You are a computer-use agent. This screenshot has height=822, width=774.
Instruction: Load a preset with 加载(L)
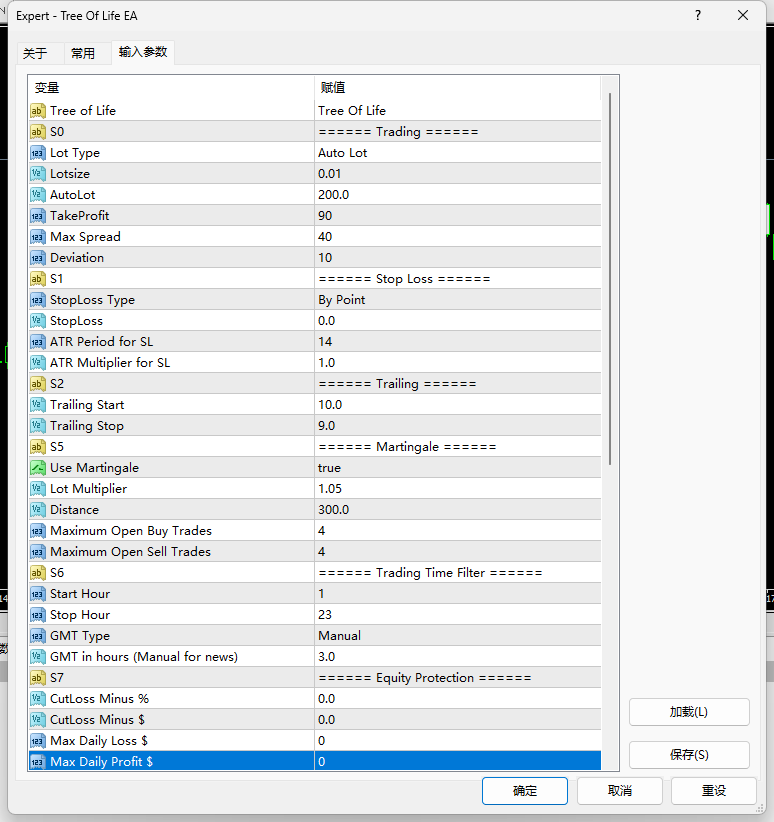click(689, 712)
